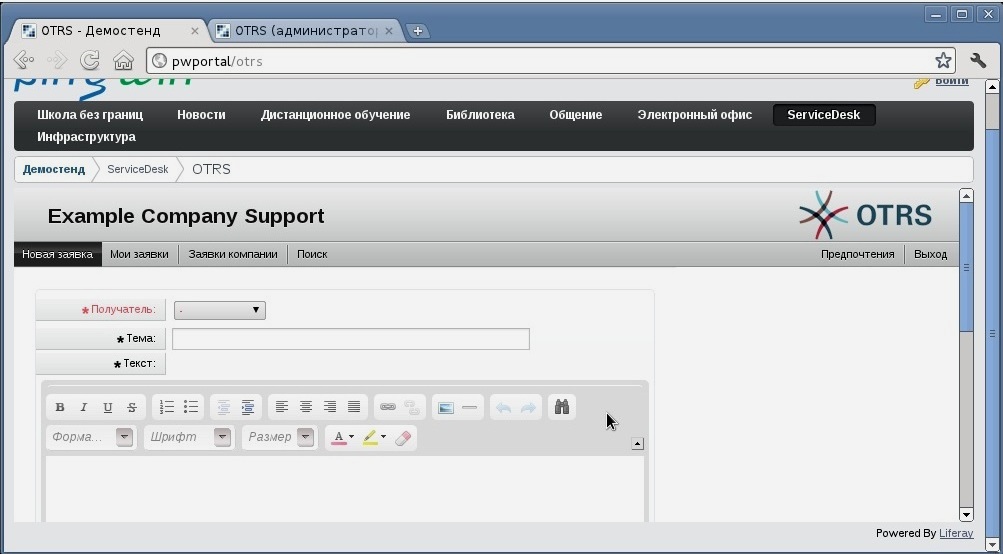The height and width of the screenshot is (554, 1003).
Task: Click the inner frame scrollbar down arrow
Action: click(966, 514)
